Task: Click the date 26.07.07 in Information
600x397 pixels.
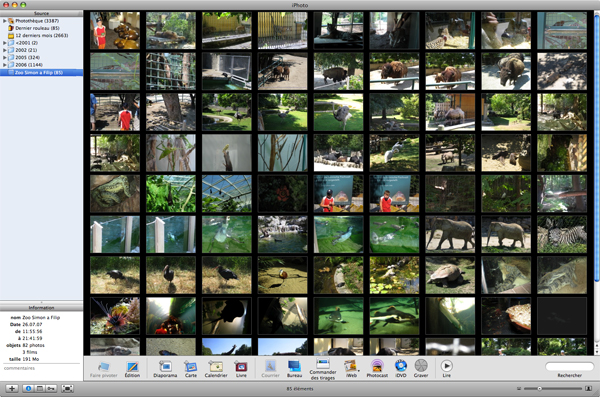Action: [32, 324]
